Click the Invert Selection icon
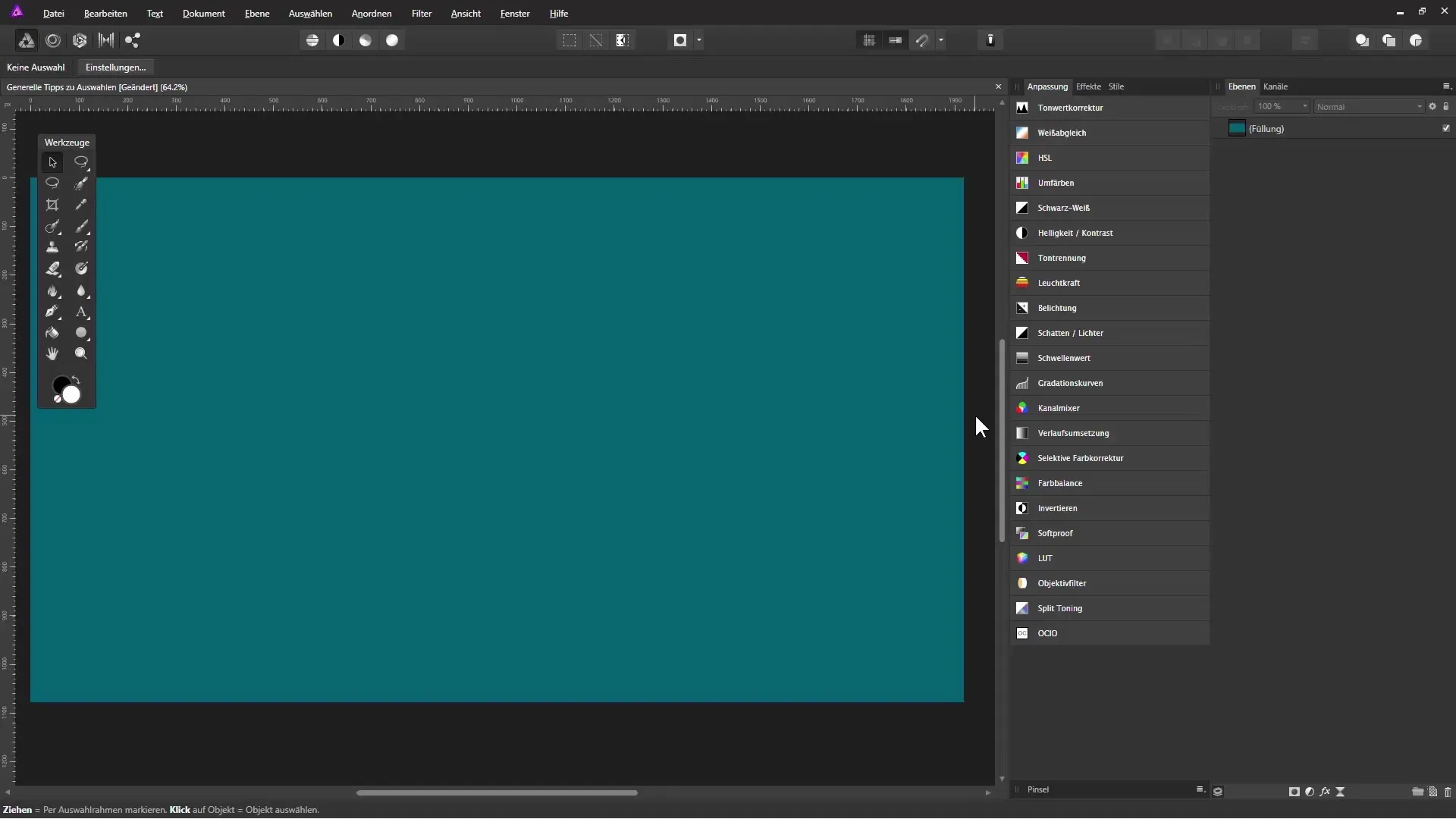The width and height of the screenshot is (1456, 819). pyautogui.click(x=623, y=40)
